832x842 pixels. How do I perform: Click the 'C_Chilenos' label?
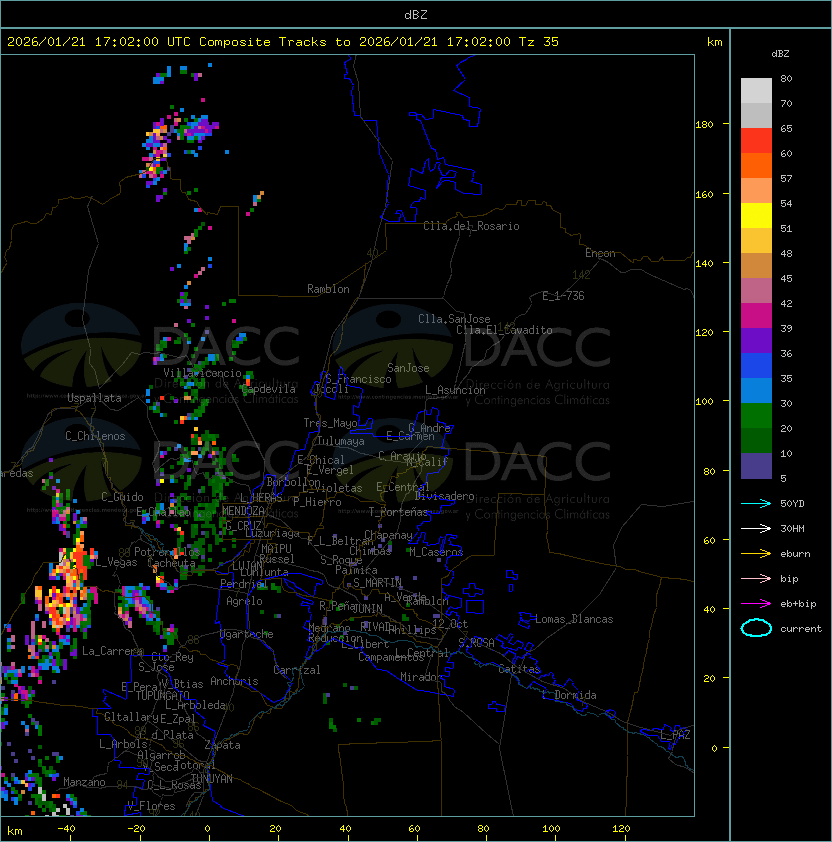coord(95,436)
